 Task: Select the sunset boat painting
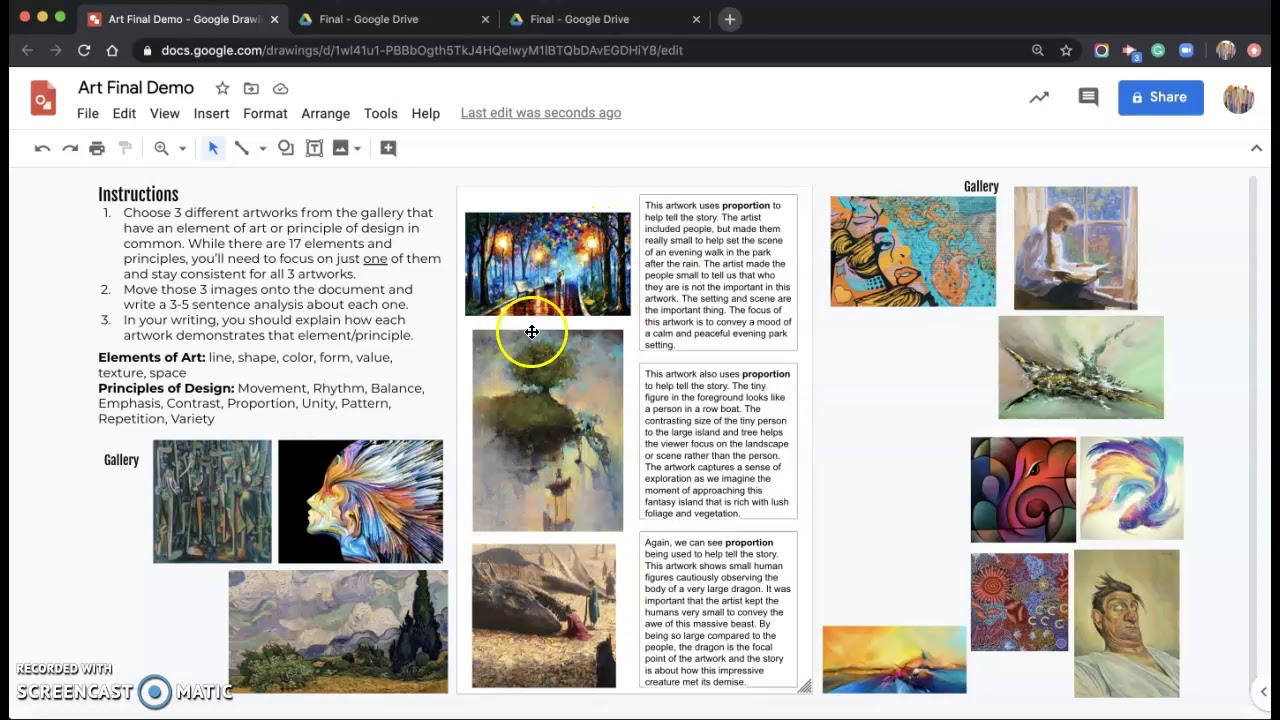click(x=895, y=660)
